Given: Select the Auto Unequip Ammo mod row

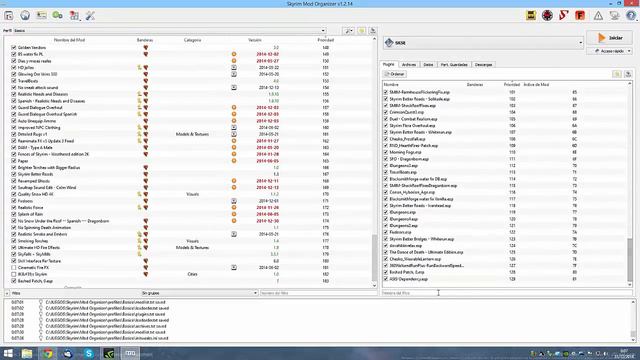Looking at the screenshot, I should tap(189, 121).
